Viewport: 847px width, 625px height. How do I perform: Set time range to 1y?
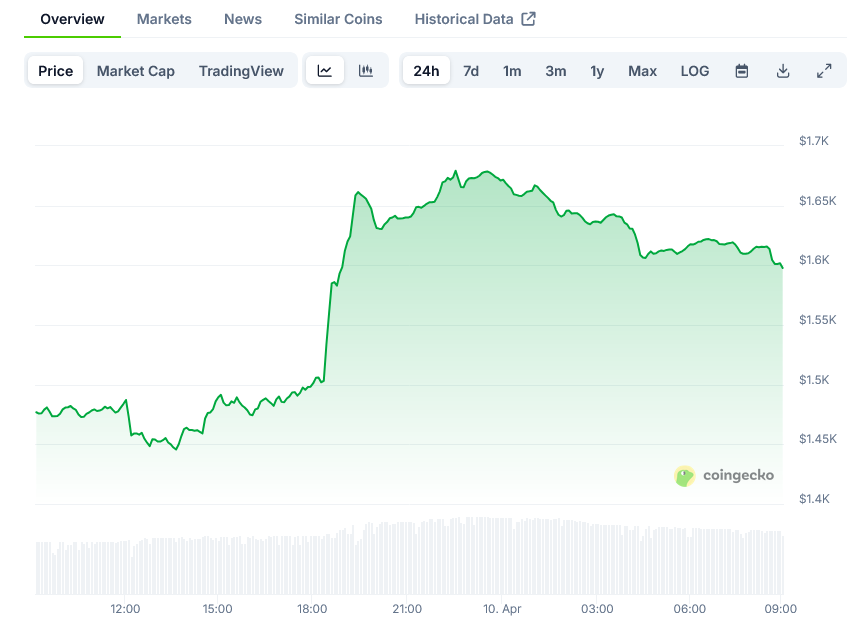(x=597, y=71)
